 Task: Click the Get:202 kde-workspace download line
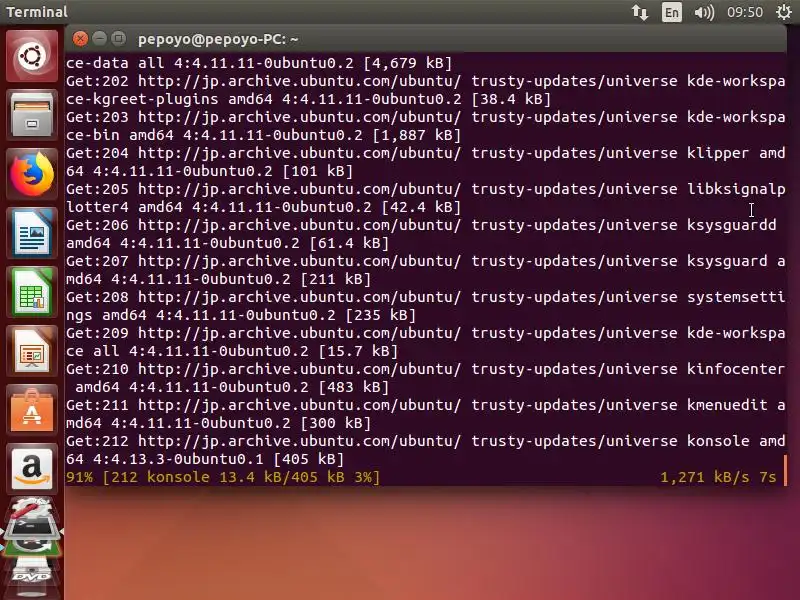point(426,90)
